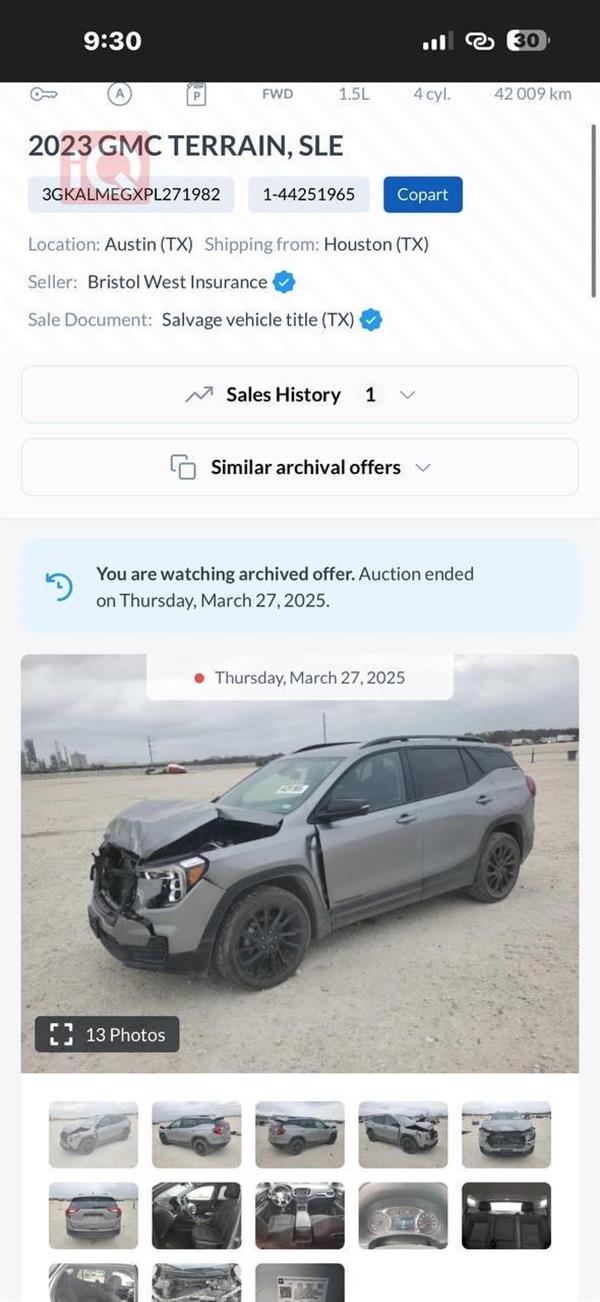600x1302 pixels.
Task: Tap the fullscreen brackets icon on photo
Action: click(x=61, y=1035)
